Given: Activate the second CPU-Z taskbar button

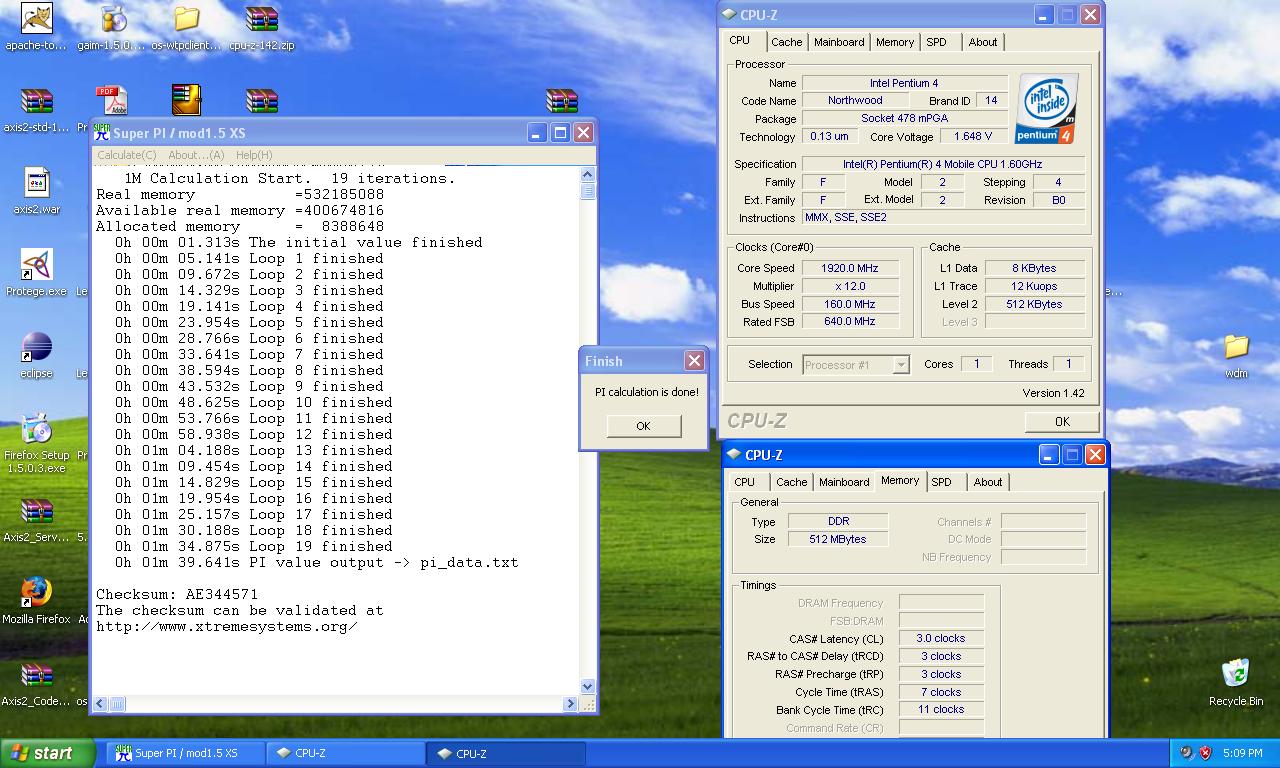Looking at the screenshot, I should point(507,753).
